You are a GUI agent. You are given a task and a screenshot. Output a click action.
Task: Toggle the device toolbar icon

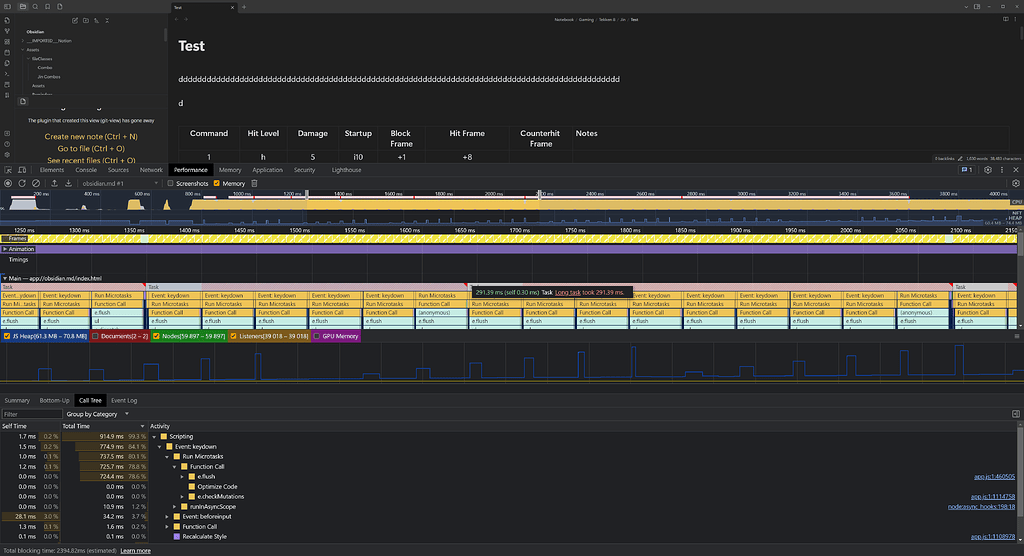(22, 170)
